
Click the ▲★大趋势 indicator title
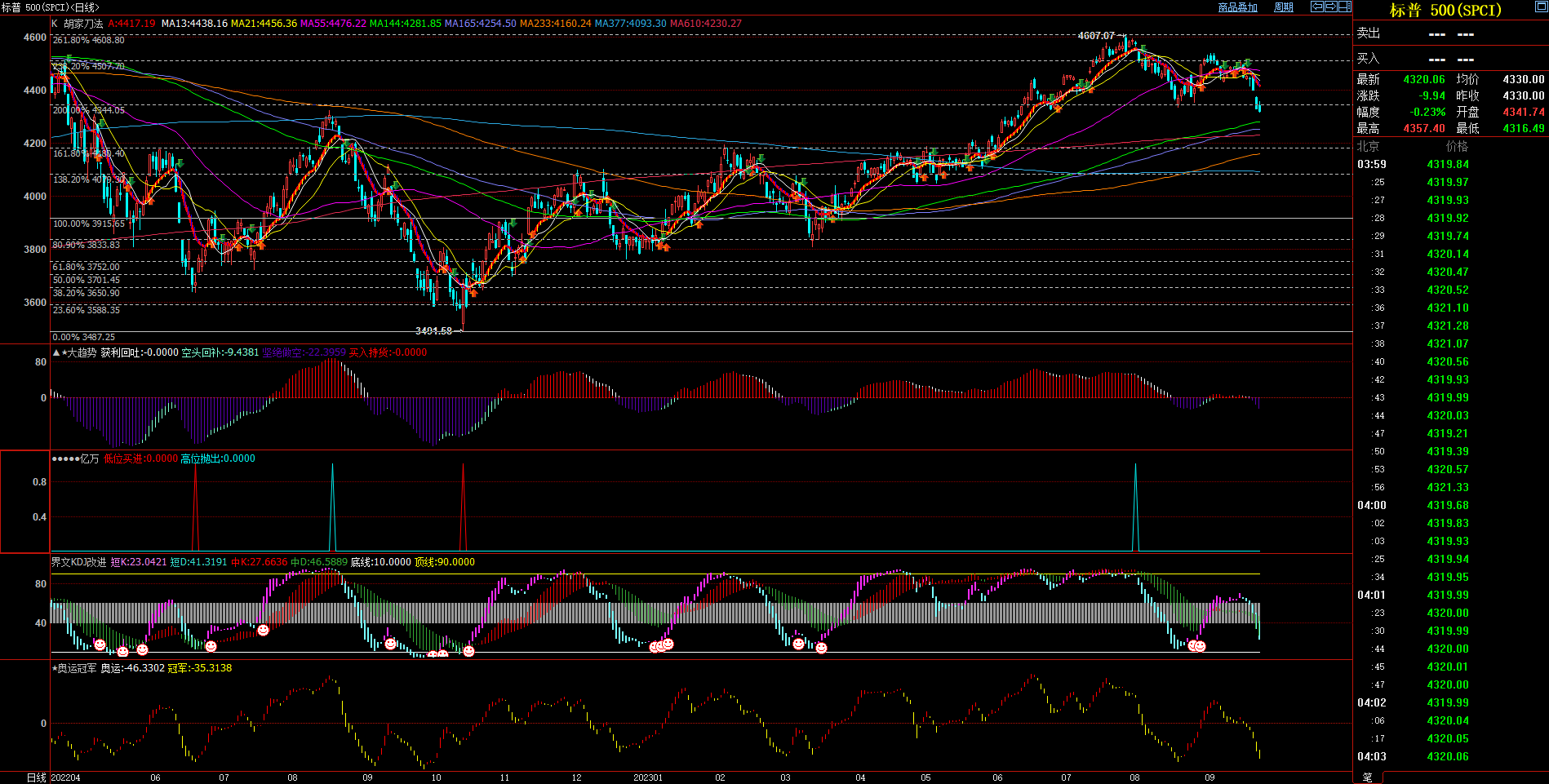[x=75, y=352]
